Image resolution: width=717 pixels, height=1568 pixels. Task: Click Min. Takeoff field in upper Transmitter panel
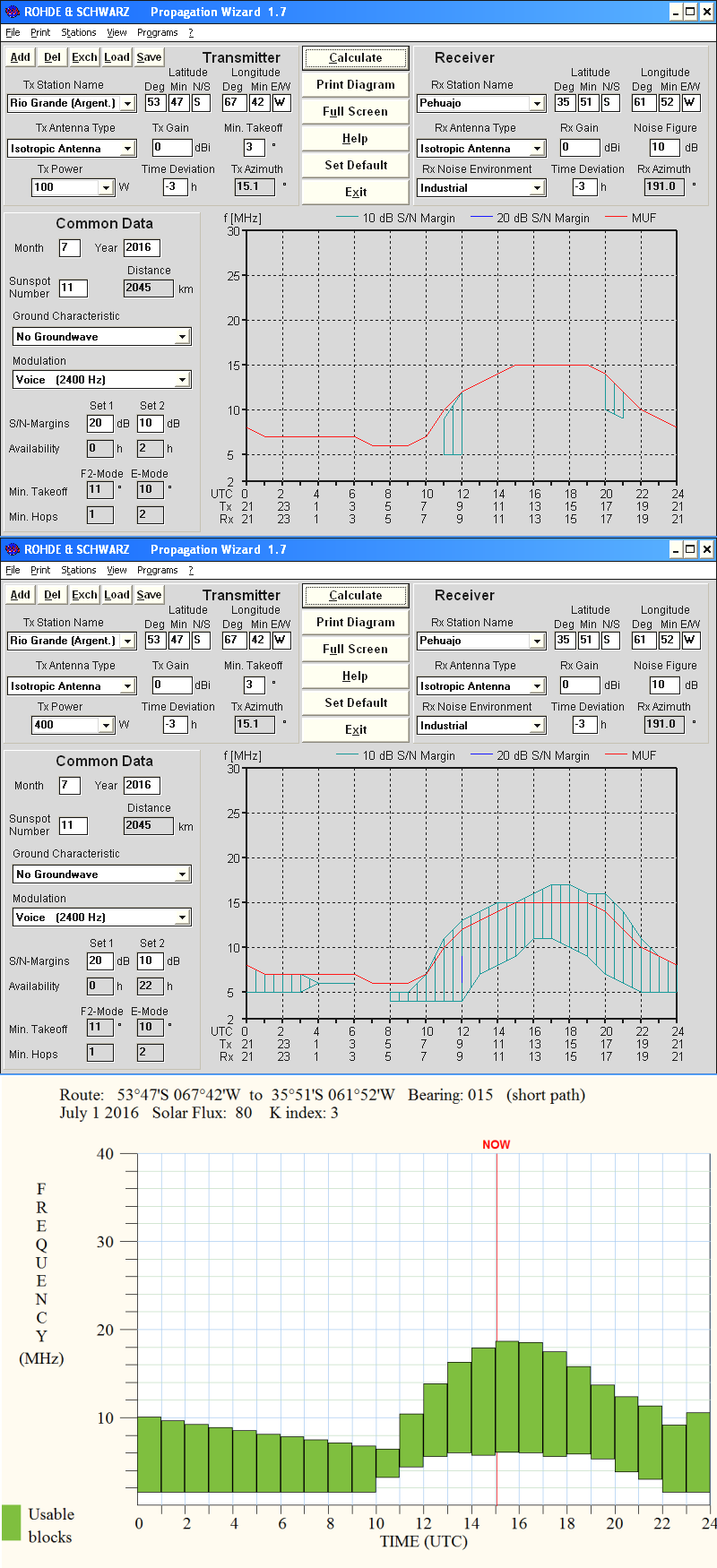coord(255,148)
